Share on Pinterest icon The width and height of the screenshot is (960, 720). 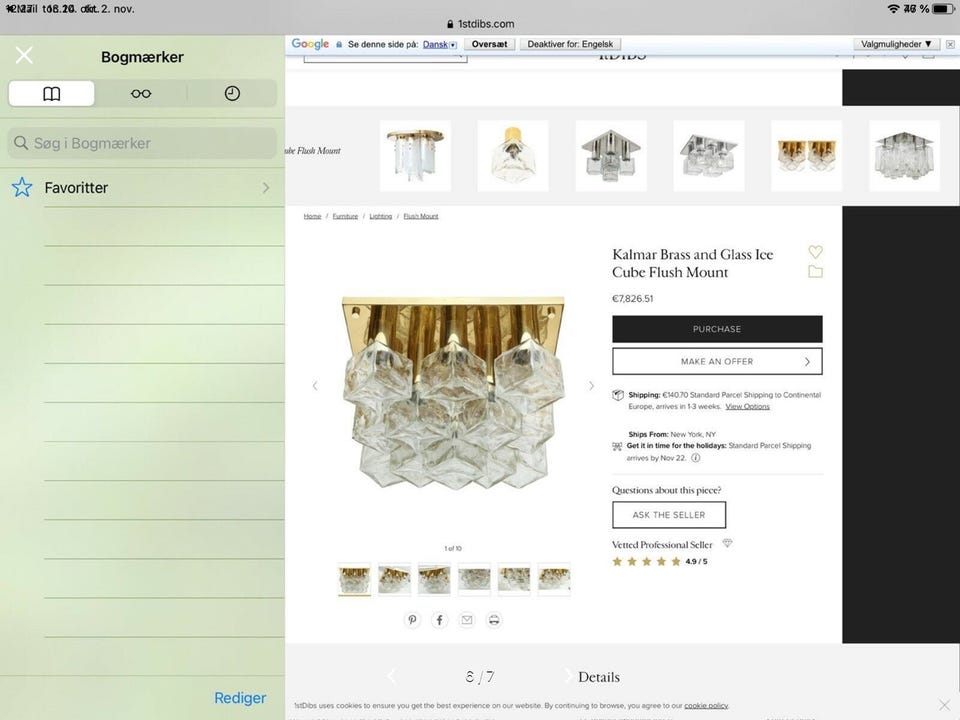412,620
